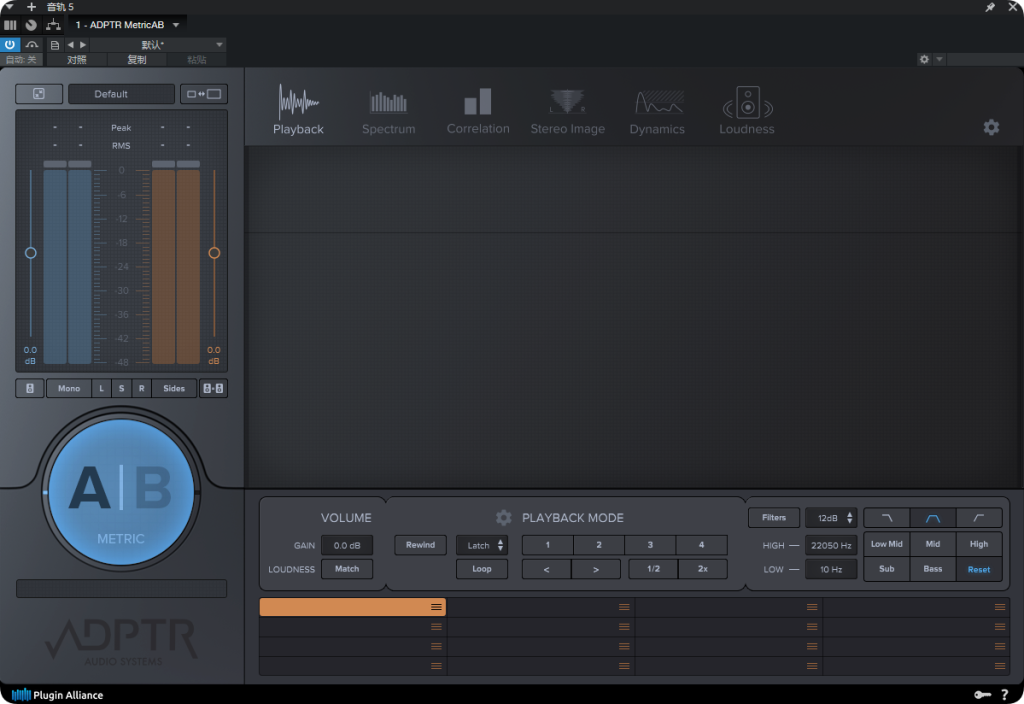
Task: Select cue point 2
Action: point(599,545)
